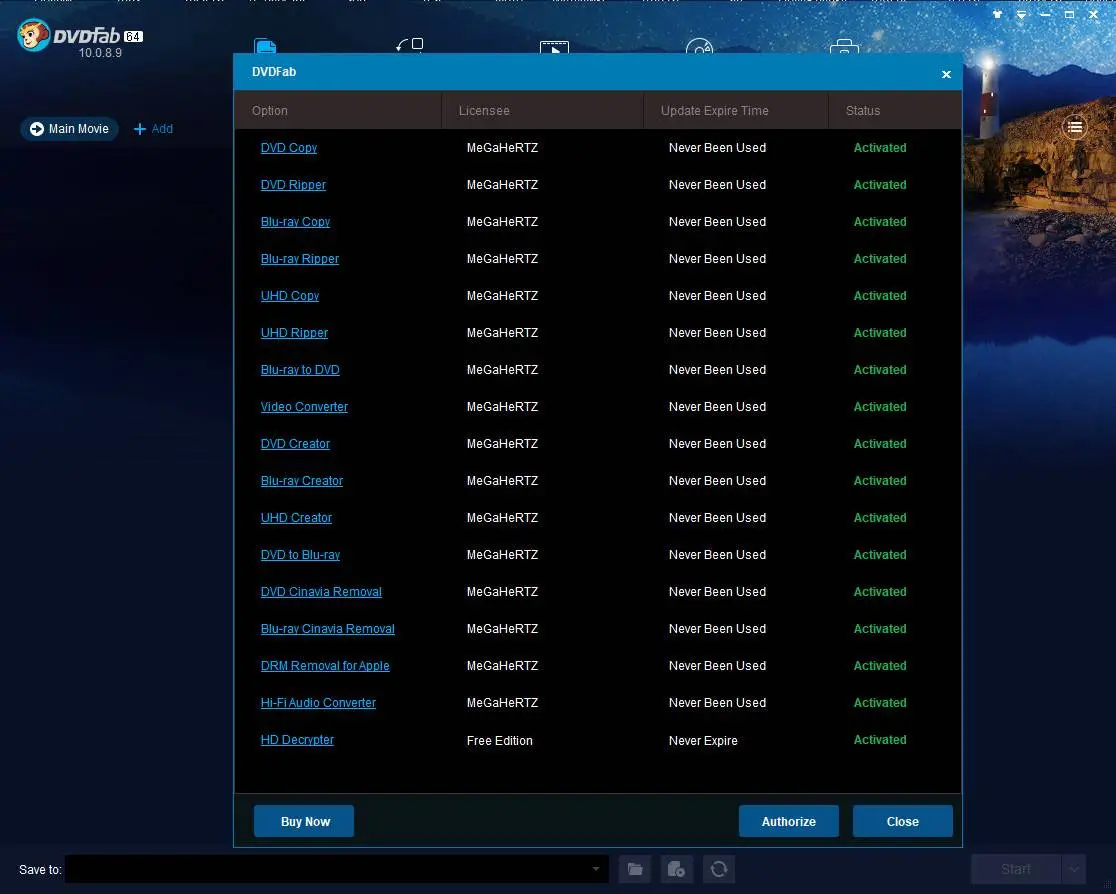This screenshot has width=1116, height=894.
Task: Close the DVDFab license dialog with X
Action: (946, 74)
